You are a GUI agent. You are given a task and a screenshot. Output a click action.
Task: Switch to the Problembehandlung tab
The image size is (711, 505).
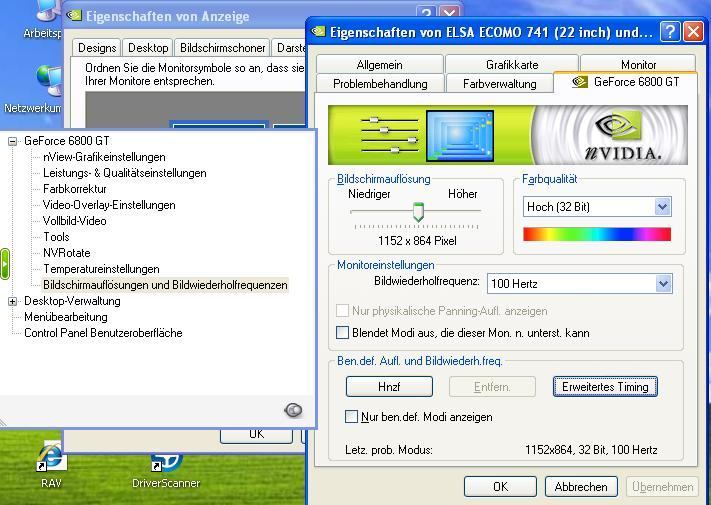point(380,84)
